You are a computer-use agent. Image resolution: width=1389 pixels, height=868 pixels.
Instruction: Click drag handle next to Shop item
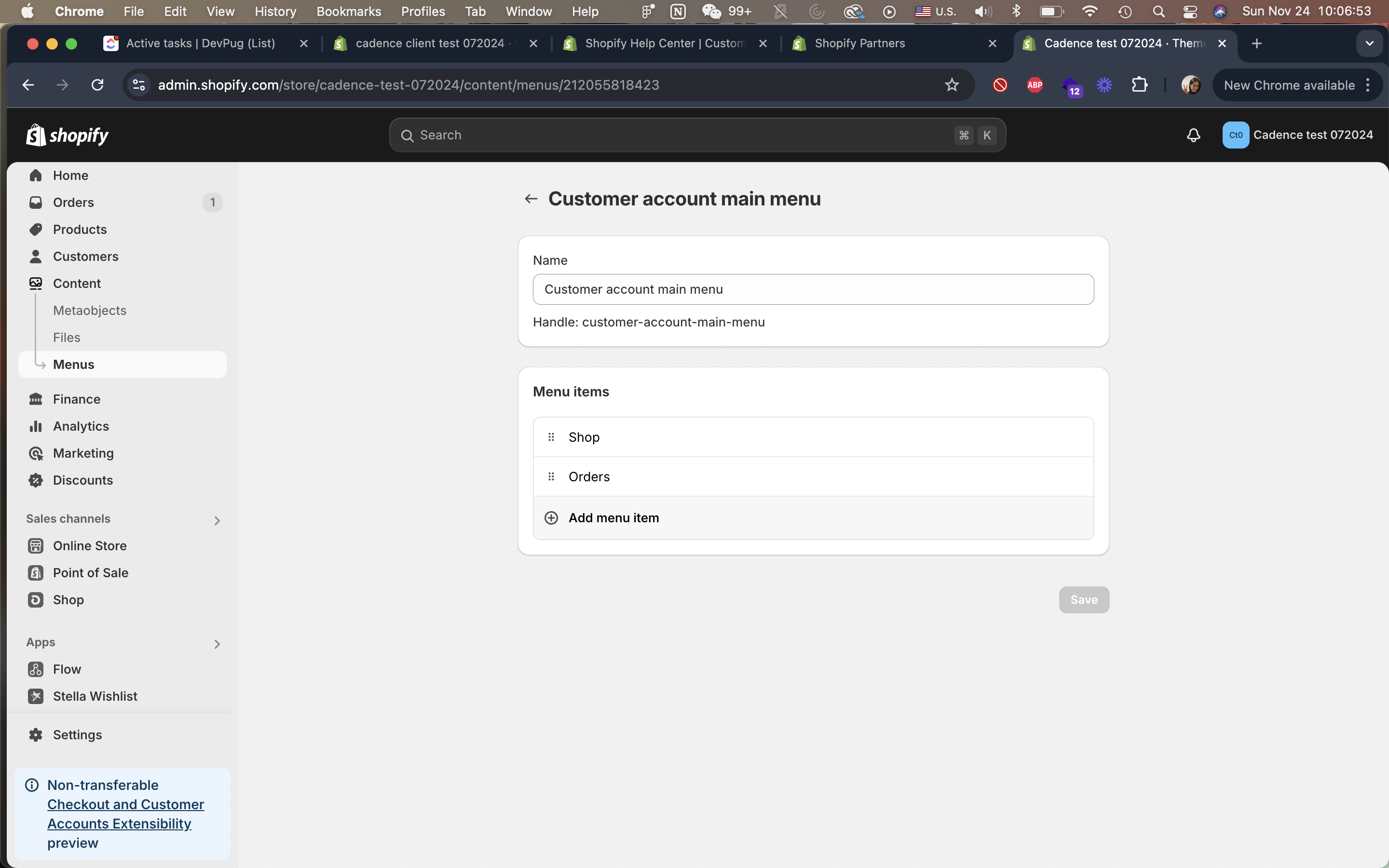(x=551, y=437)
